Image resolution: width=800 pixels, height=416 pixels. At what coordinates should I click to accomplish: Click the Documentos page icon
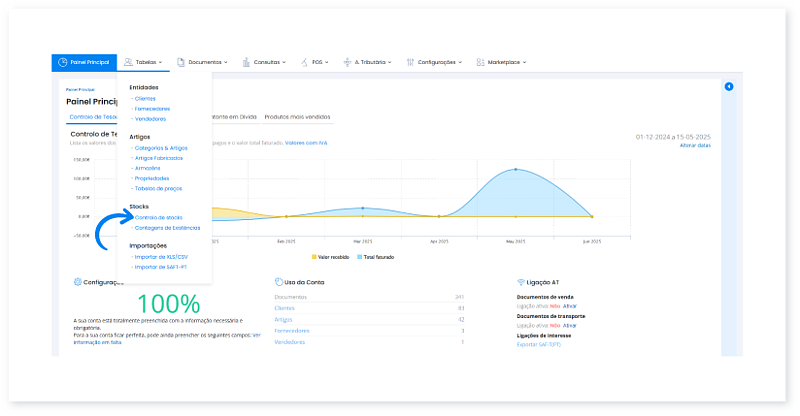[x=181, y=62]
